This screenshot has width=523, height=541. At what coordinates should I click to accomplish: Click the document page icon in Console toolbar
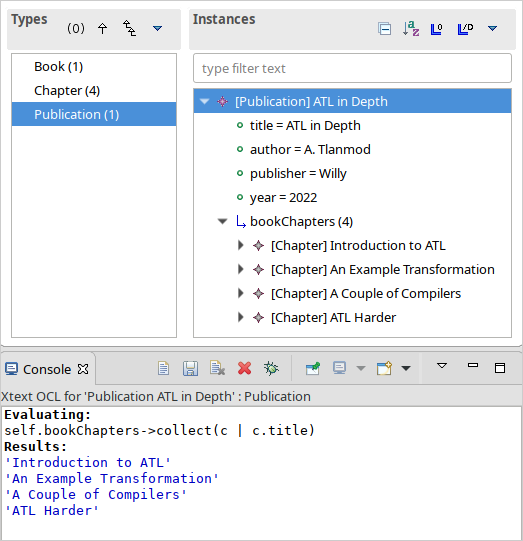(x=163, y=368)
